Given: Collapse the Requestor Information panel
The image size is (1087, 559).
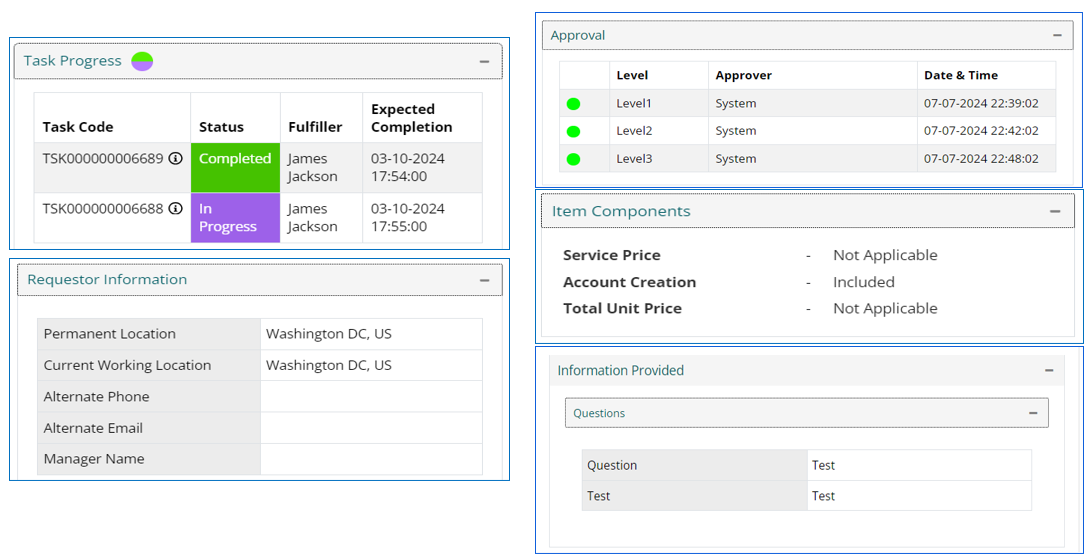Looking at the screenshot, I should coord(484,280).
